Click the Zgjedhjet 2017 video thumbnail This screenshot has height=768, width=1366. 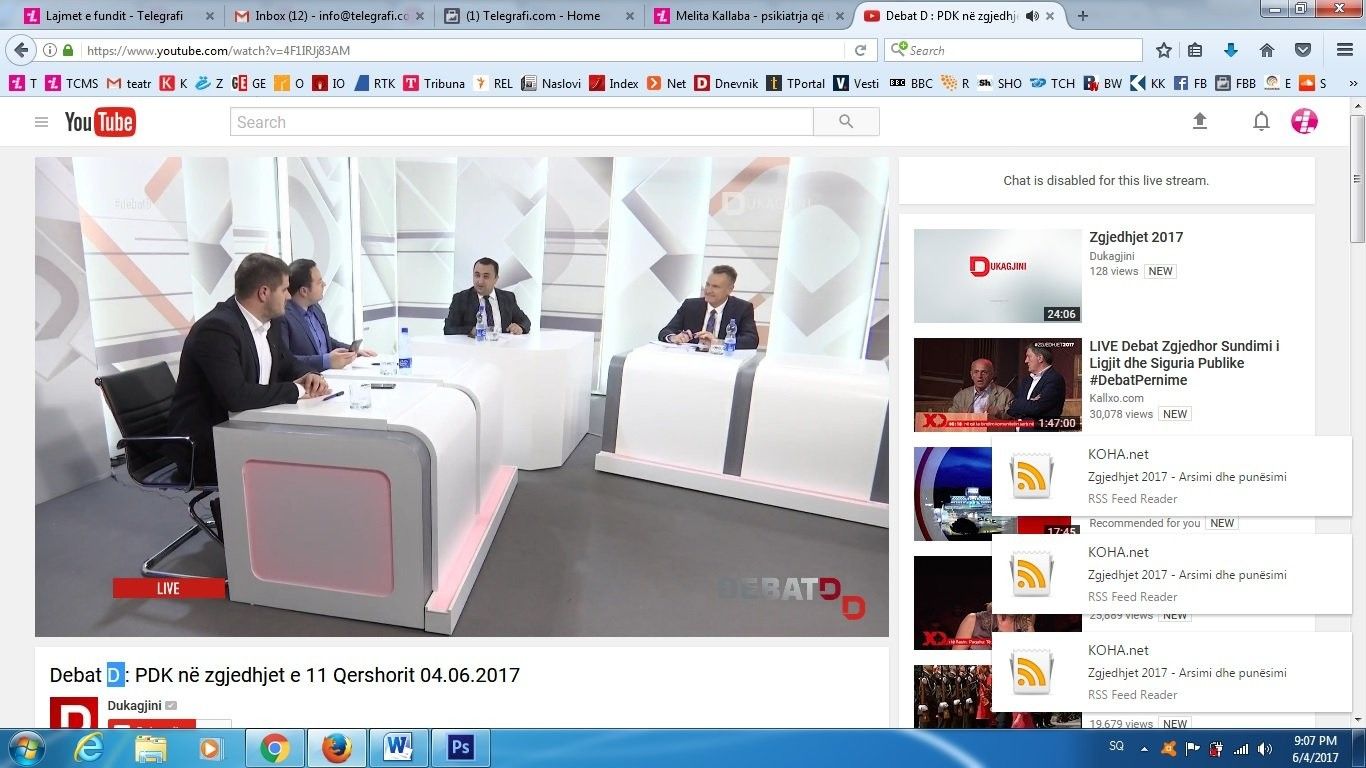[996, 275]
